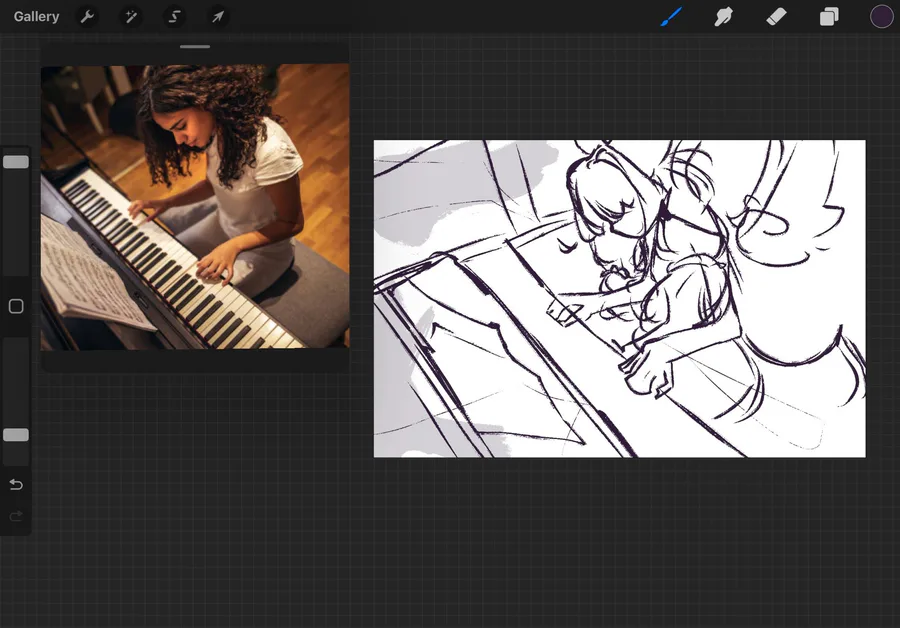The image size is (900, 628).
Task: Redo the last undone stroke
Action: [16, 516]
